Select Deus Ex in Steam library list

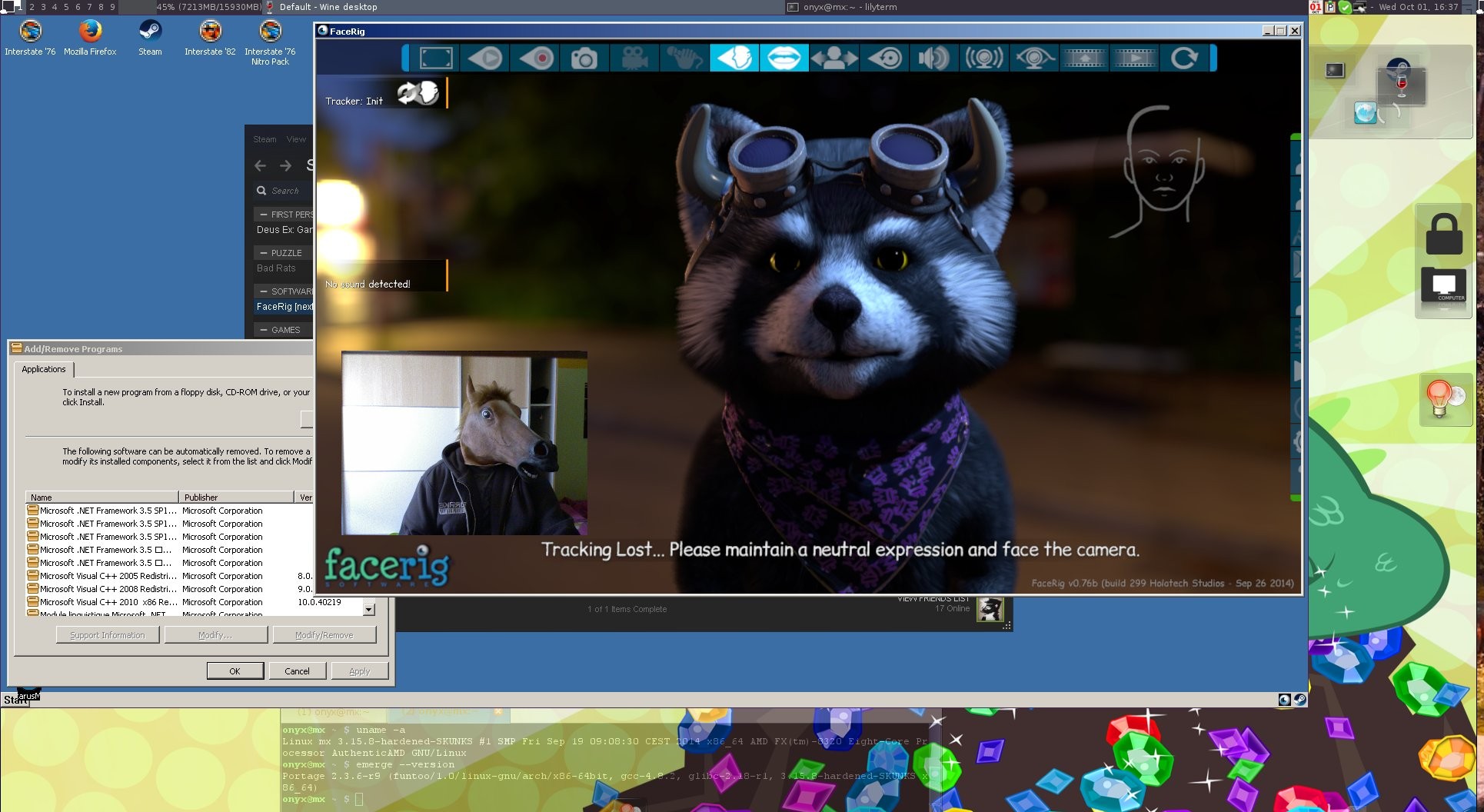pyautogui.click(x=284, y=230)
